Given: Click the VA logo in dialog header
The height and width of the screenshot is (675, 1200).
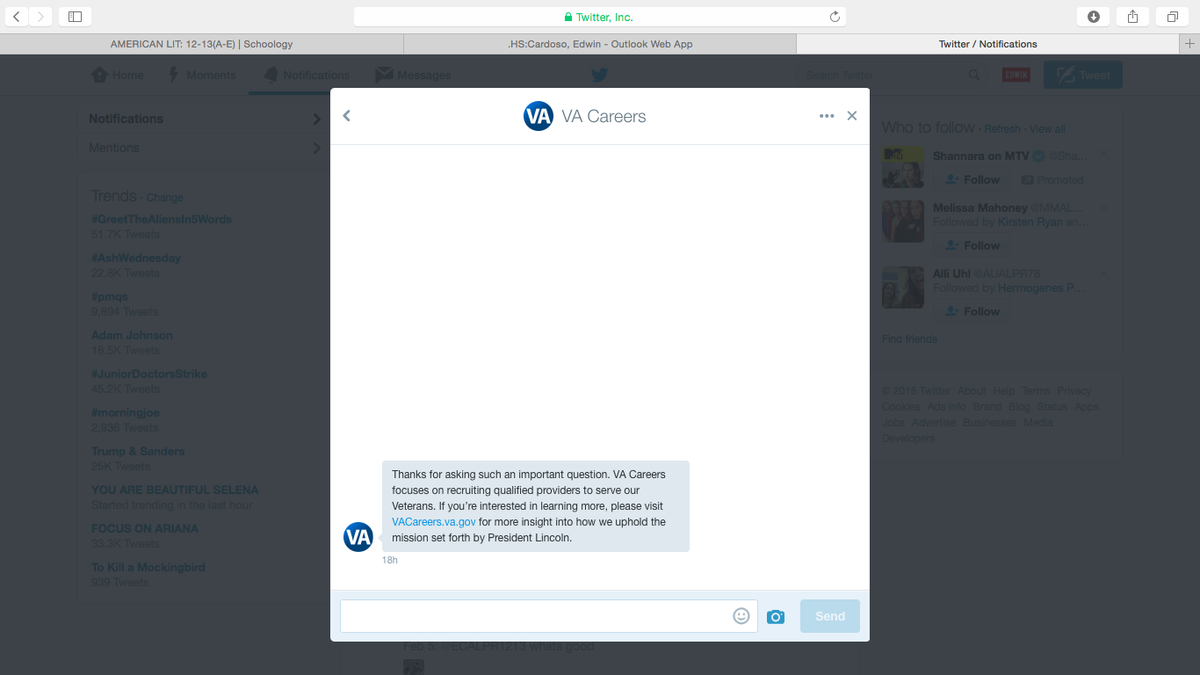Looking at the screenshot, I should click(x=538, y=116).
